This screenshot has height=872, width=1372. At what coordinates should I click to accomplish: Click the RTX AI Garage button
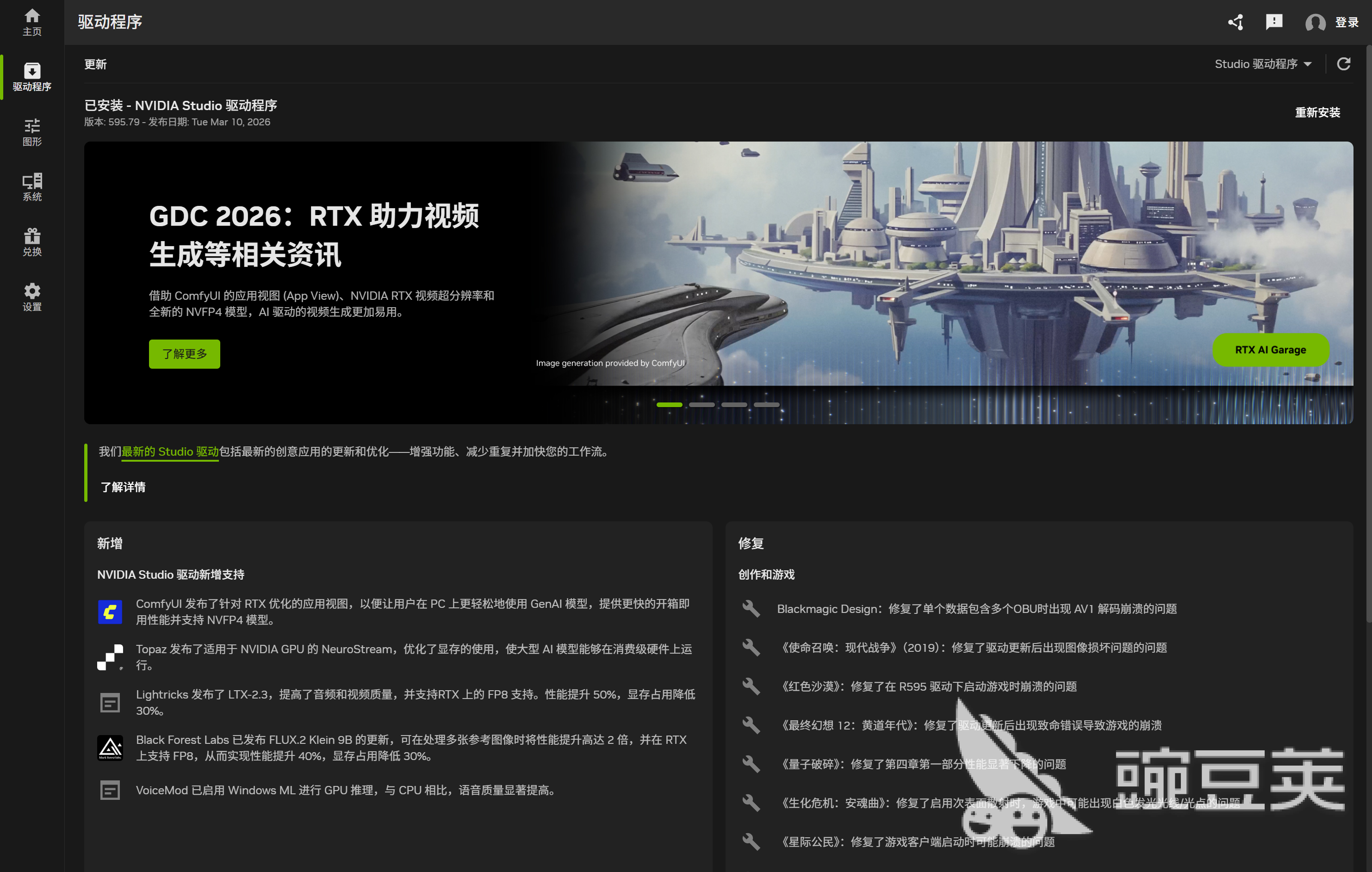click(1271, 350)
